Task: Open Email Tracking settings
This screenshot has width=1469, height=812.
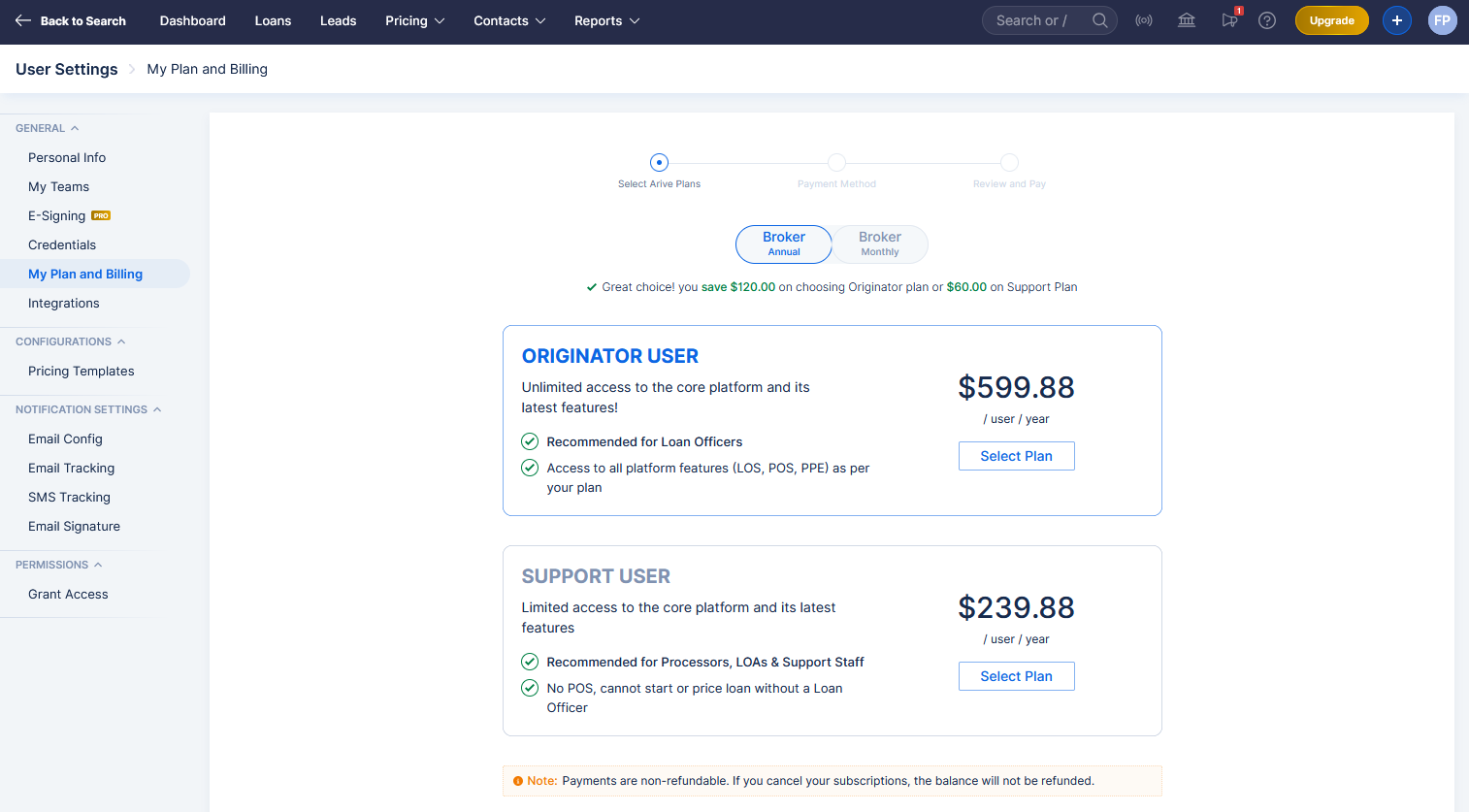Action: click(72, 468)
